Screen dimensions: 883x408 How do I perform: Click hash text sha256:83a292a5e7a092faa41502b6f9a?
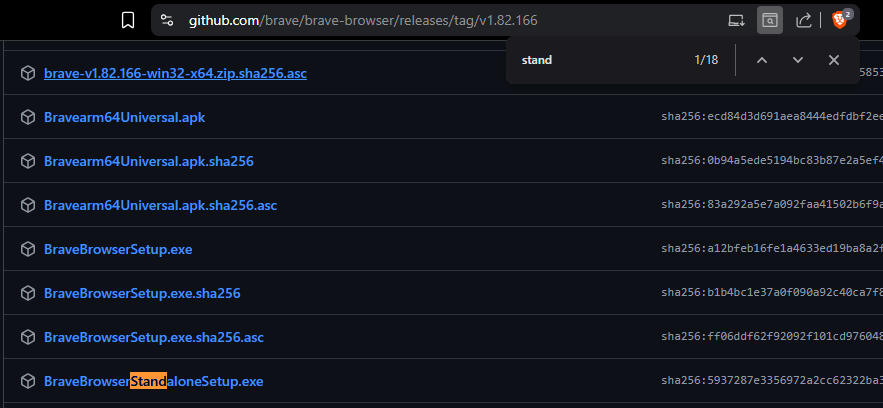tap(772, 204)
